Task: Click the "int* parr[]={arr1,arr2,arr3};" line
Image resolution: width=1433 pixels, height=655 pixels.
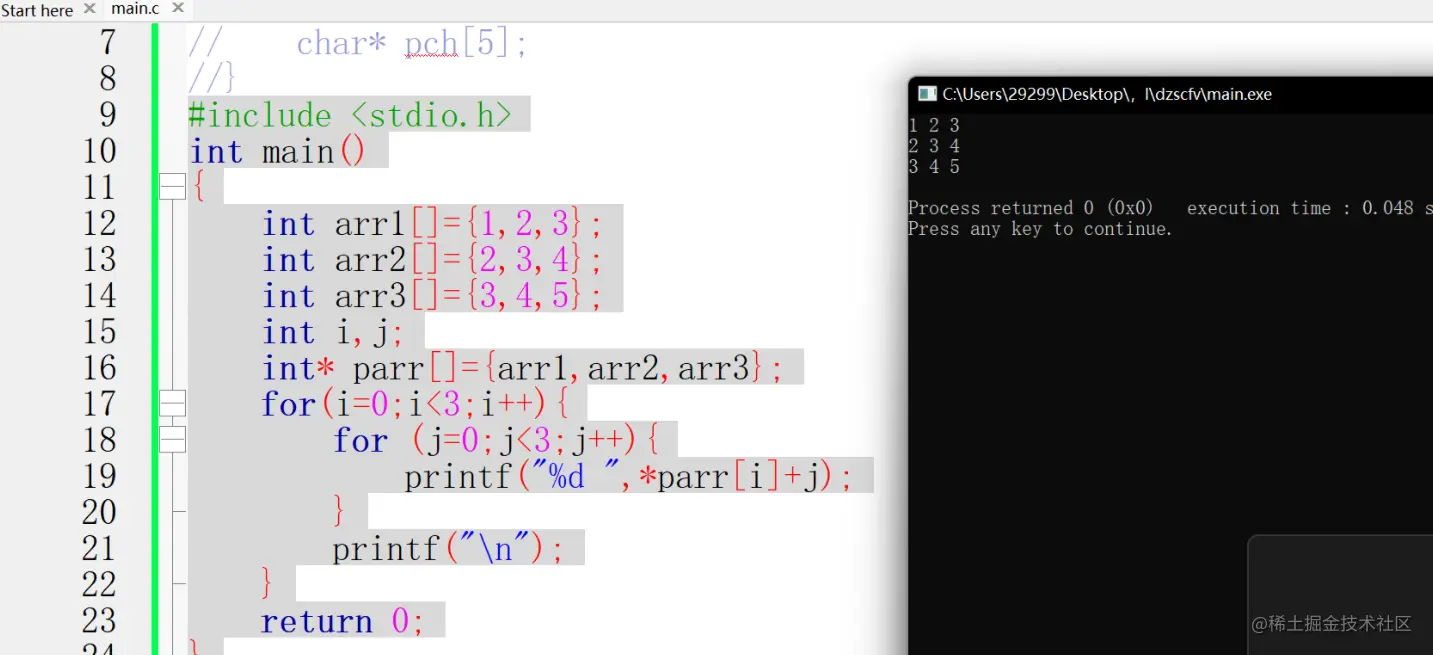Action: click(x=522, y=368)
